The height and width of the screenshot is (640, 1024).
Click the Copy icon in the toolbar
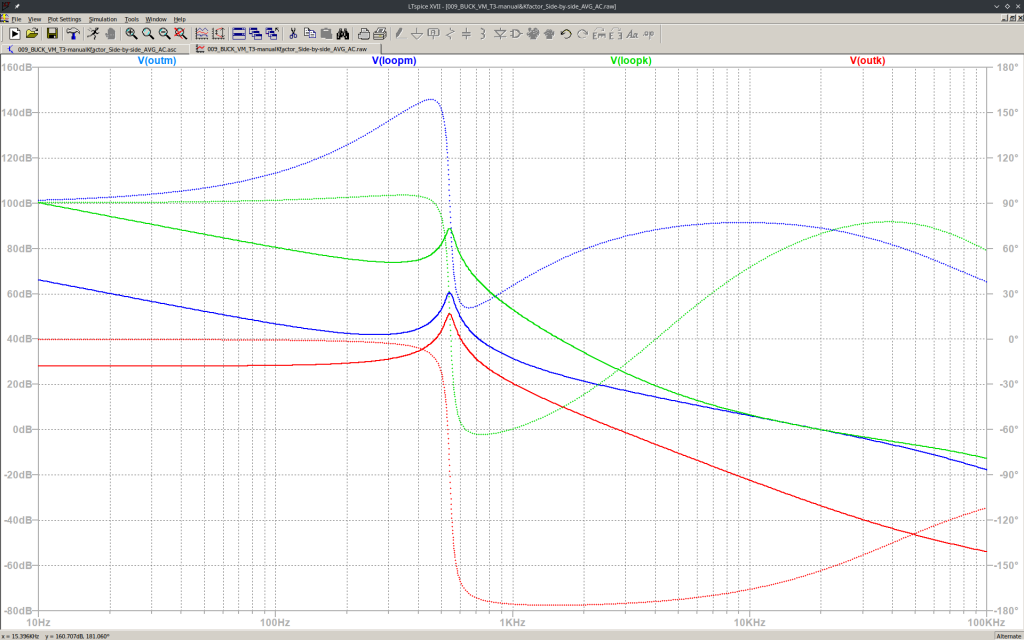click(x=310, y=34)
